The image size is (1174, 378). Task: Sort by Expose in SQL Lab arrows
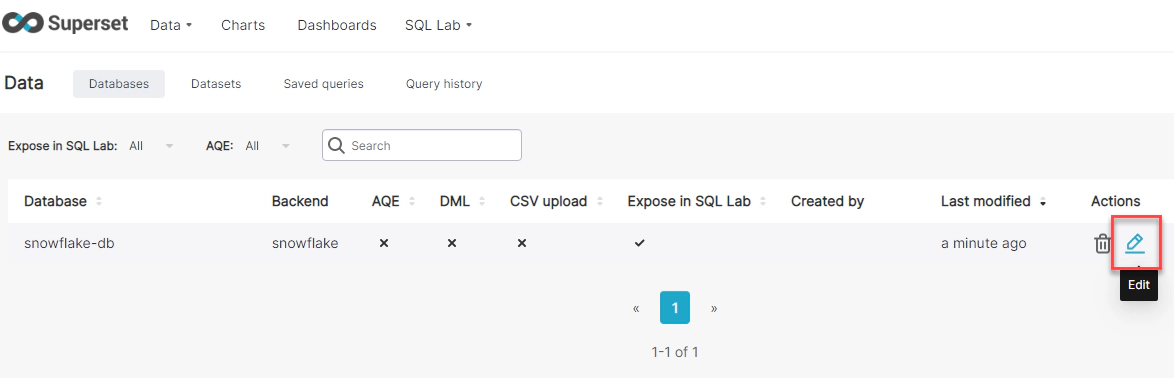pos(763,201)
